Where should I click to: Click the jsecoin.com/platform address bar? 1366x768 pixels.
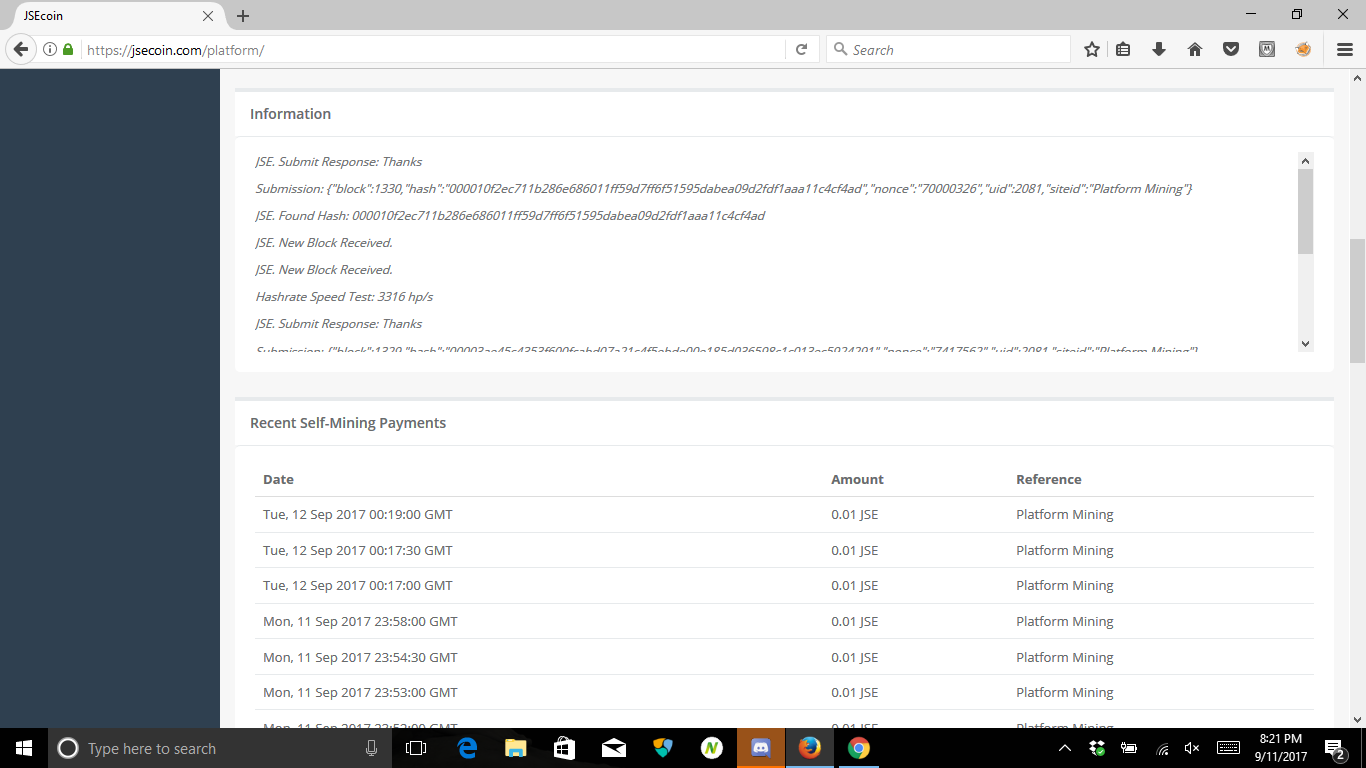tap(435, 49)
